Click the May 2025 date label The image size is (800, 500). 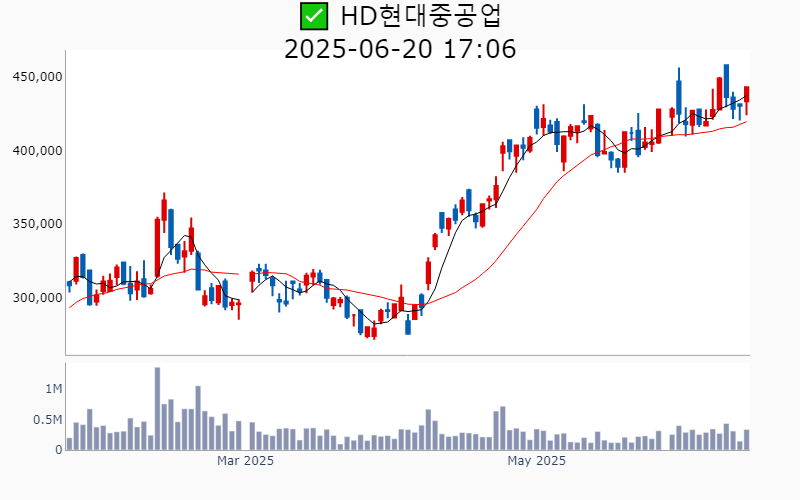(x=536, y=461)
